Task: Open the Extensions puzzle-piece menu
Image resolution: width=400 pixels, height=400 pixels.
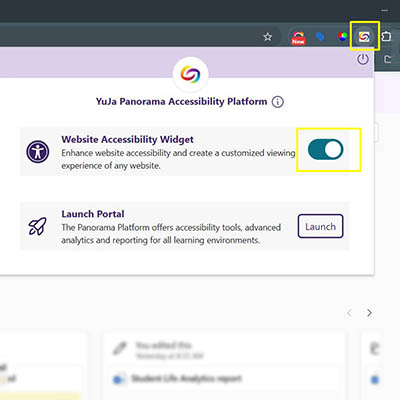Action: click(x=386, y=36)
